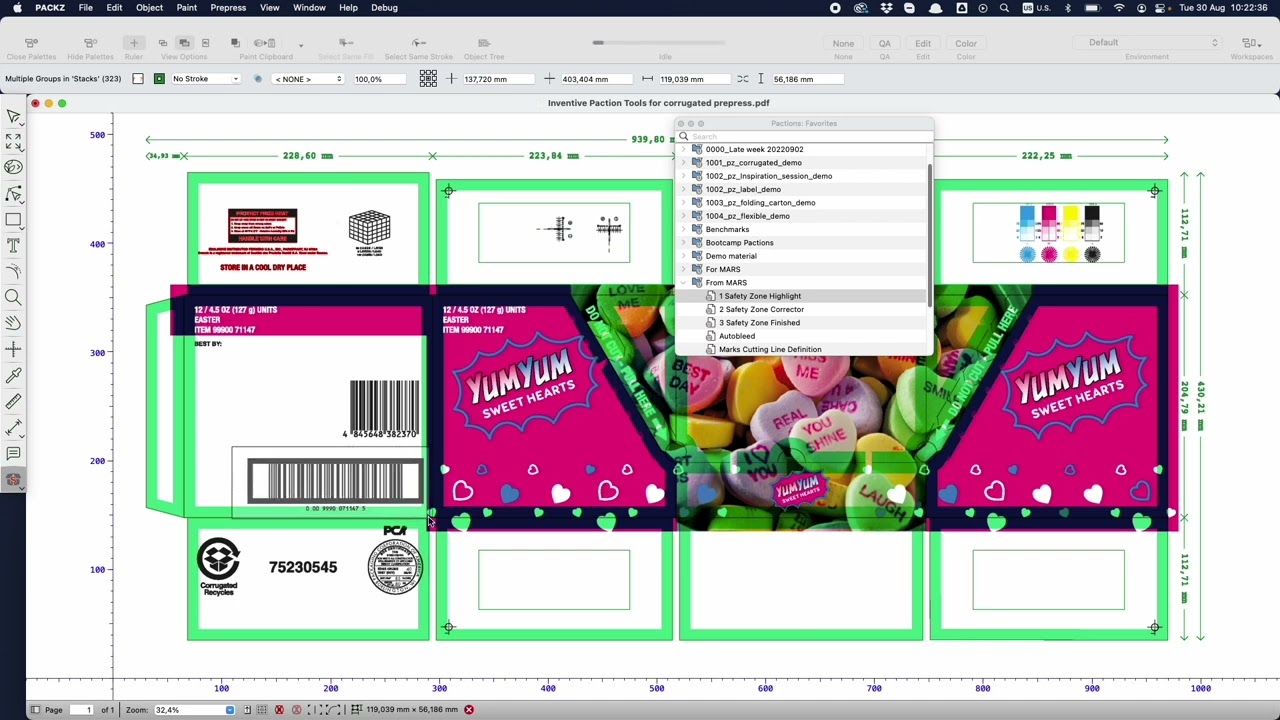Click the None mode button
The height and width of the screenshot is (720, 1280).
click(843, 44)
